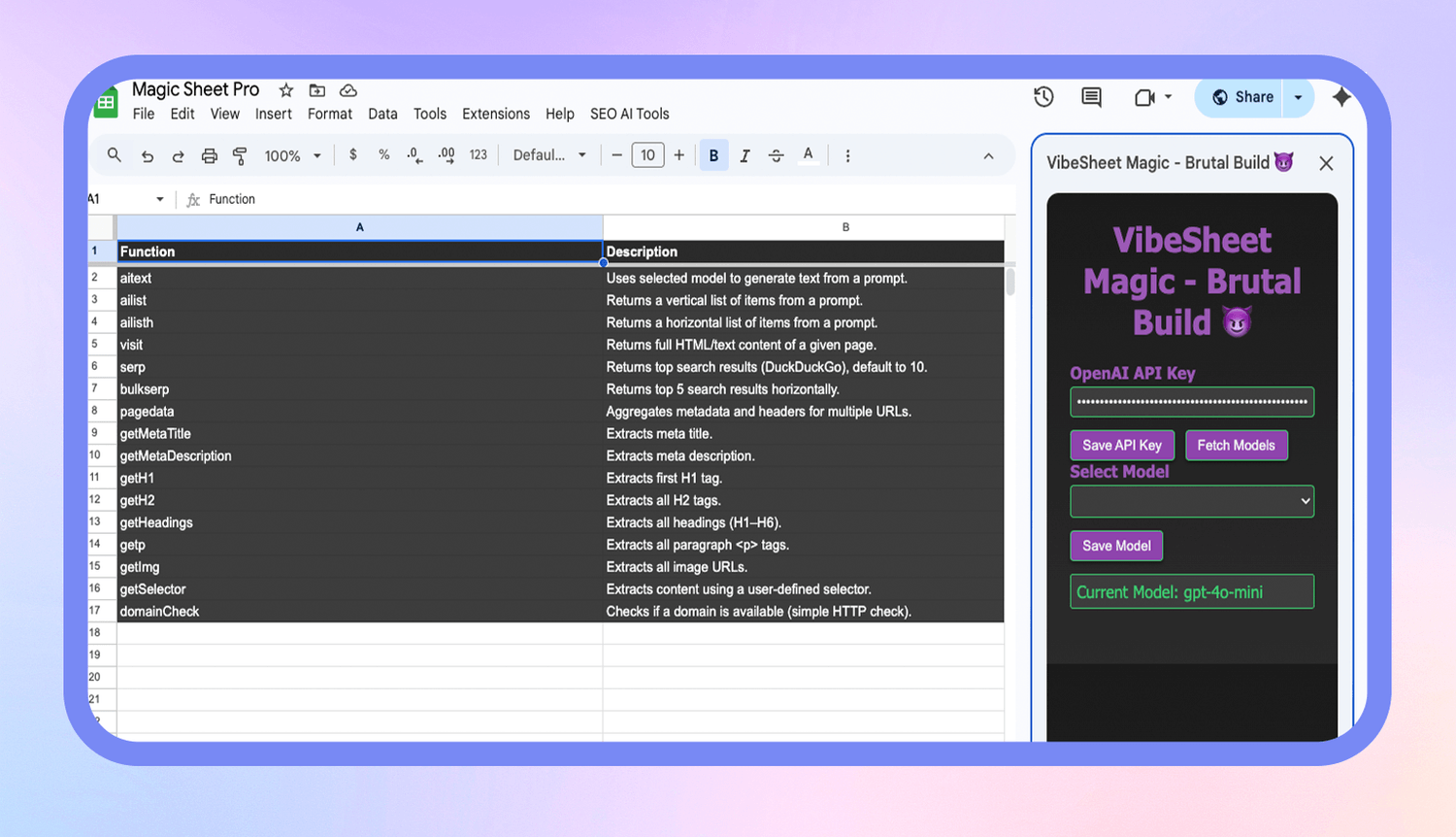The image size is (1456, 837).
Task: Select column B header
Action: [804, 227]
